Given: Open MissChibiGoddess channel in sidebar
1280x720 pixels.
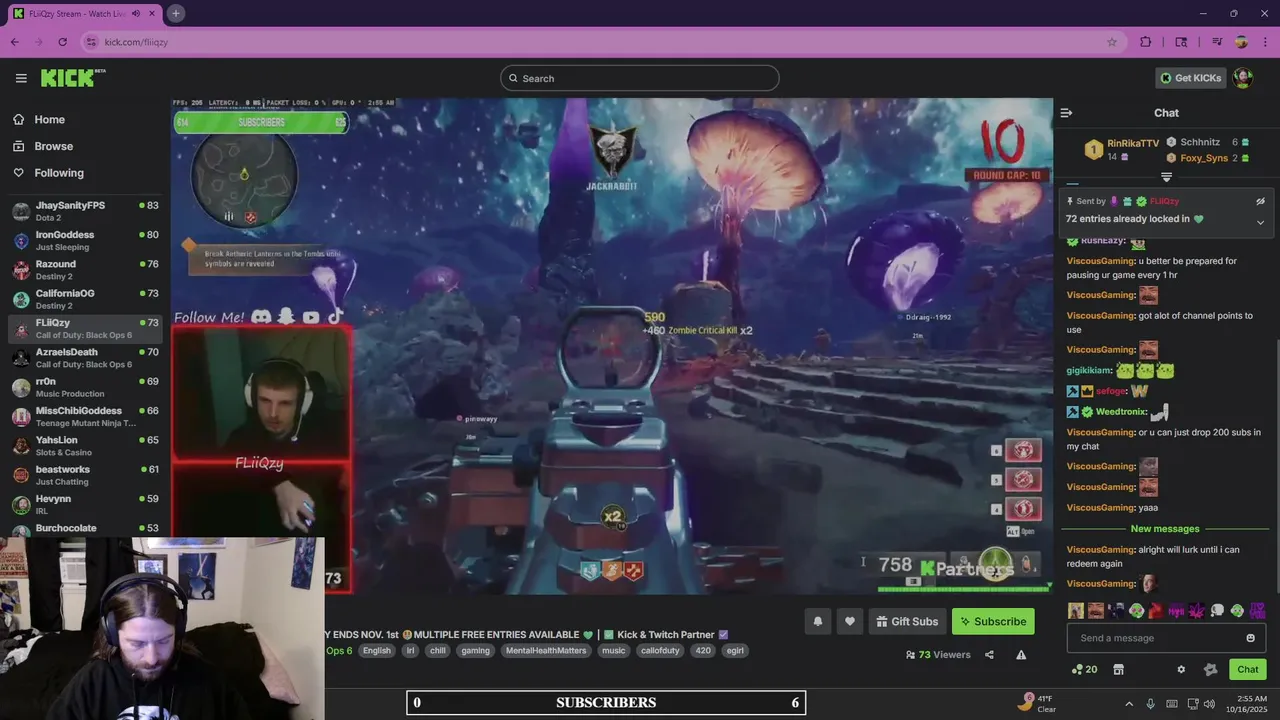Looking at the screenshot, I should click(x=85, y=416).
